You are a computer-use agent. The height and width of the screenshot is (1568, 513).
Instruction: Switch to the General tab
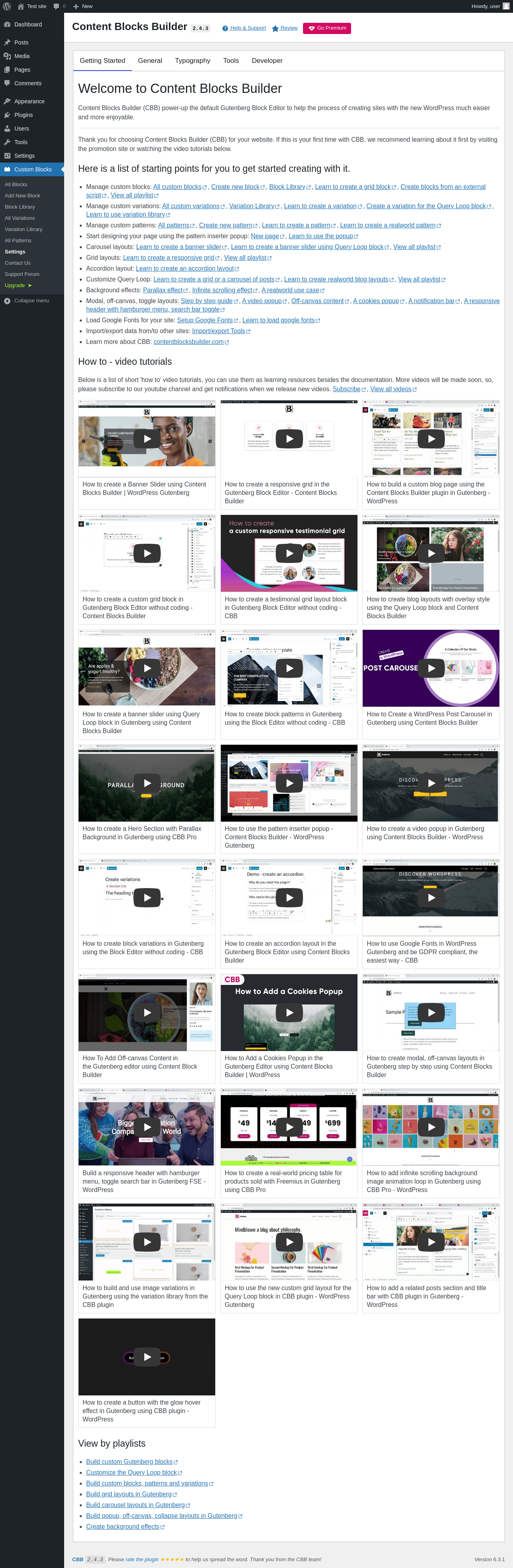(x=150, y=61)
